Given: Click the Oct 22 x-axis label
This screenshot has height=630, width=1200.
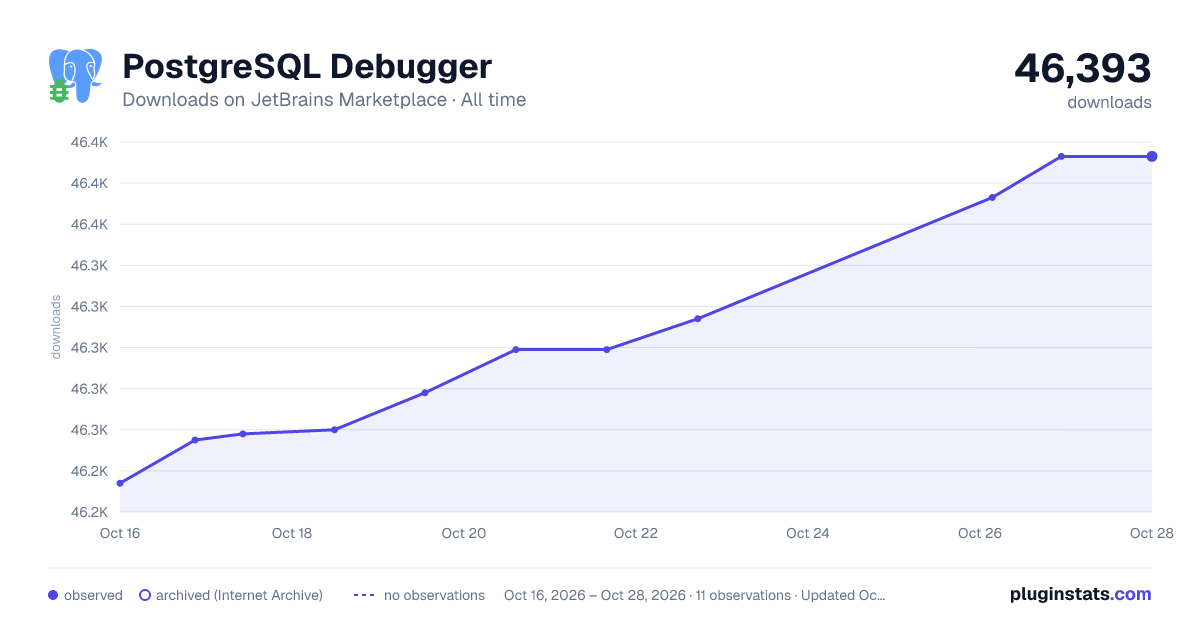Looking at the screenshot, I should tap(636, 533).
